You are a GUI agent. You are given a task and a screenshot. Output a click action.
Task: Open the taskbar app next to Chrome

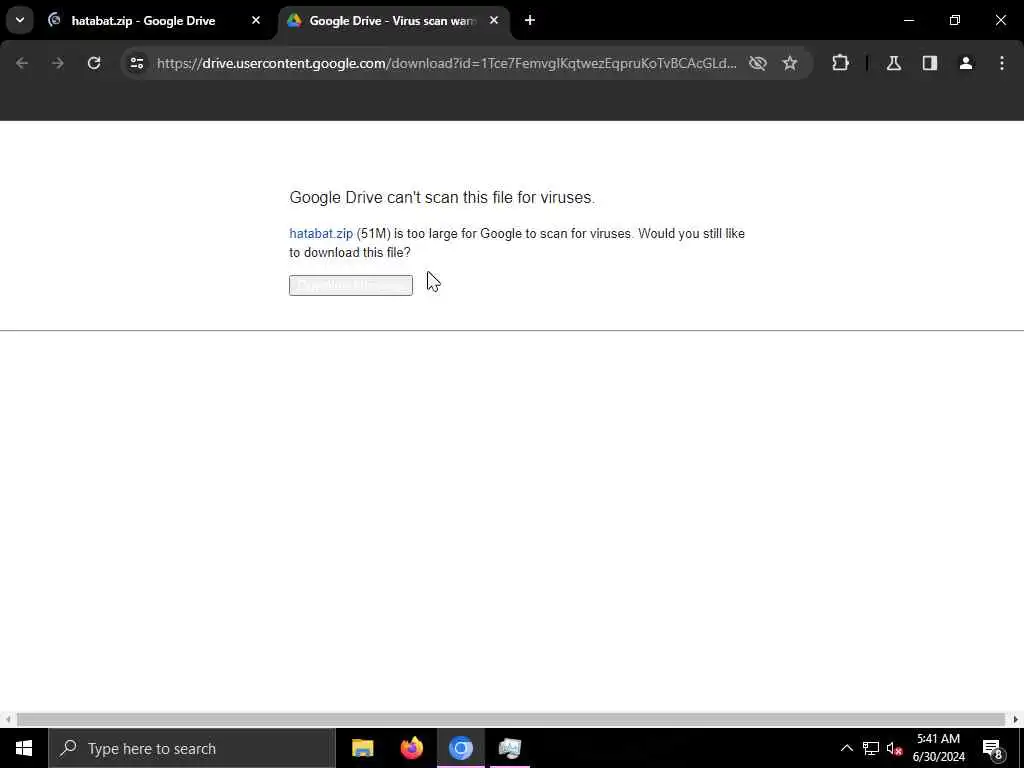[x=509, y=748]
